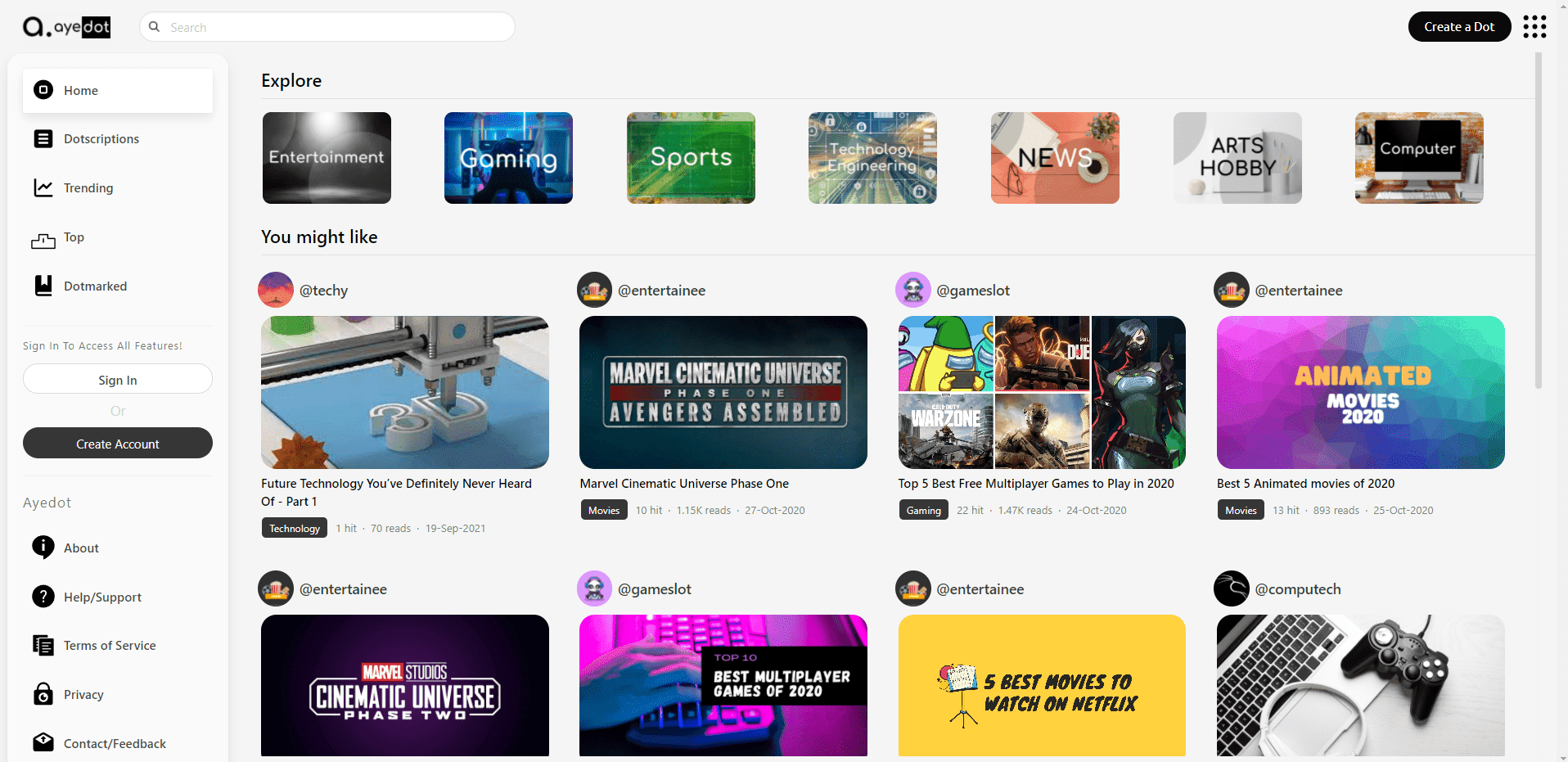
Task: Click the Create Account button
Action: (118, 444)
